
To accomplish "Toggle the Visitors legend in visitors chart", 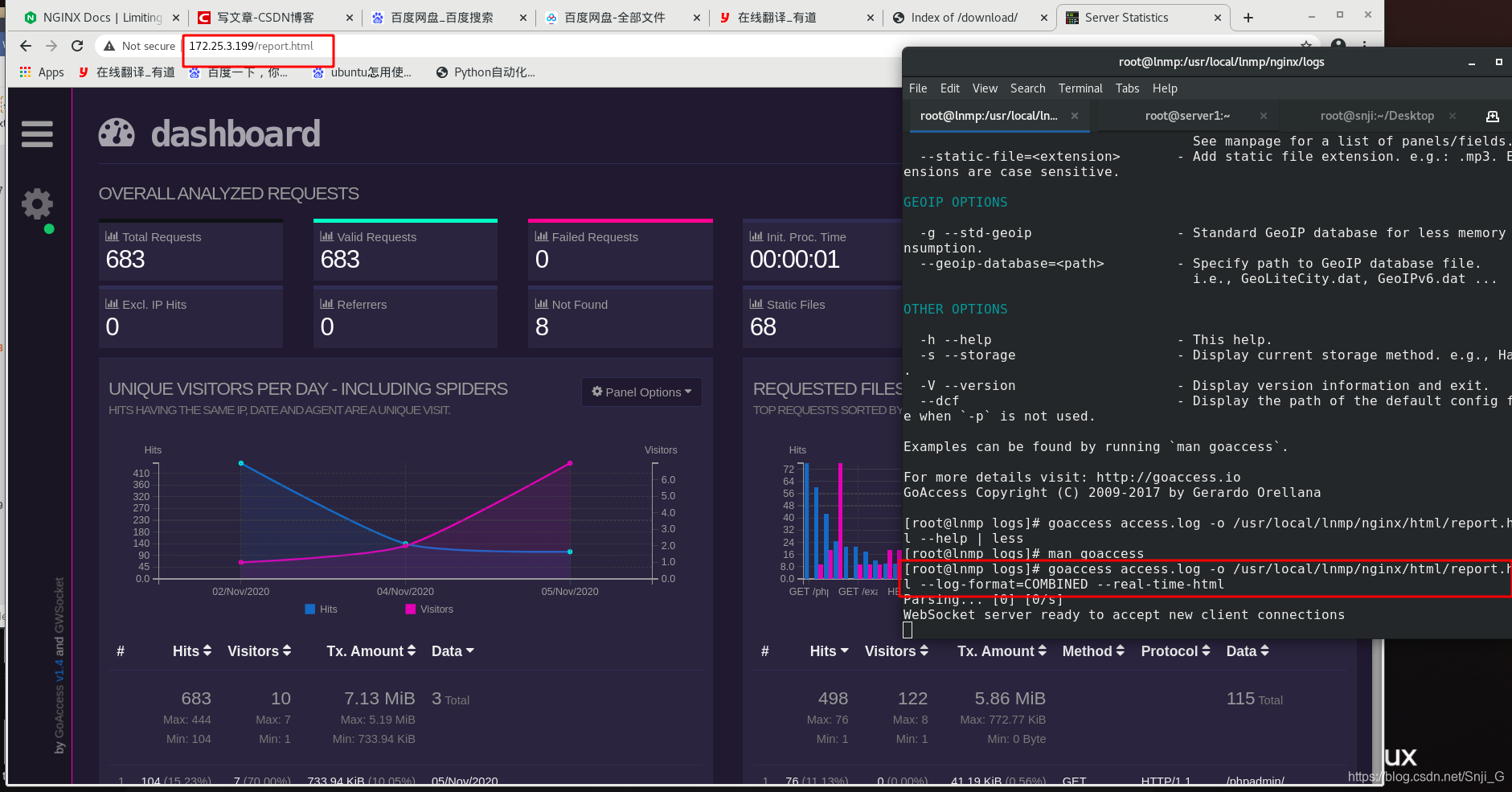I will pos(429,609).
